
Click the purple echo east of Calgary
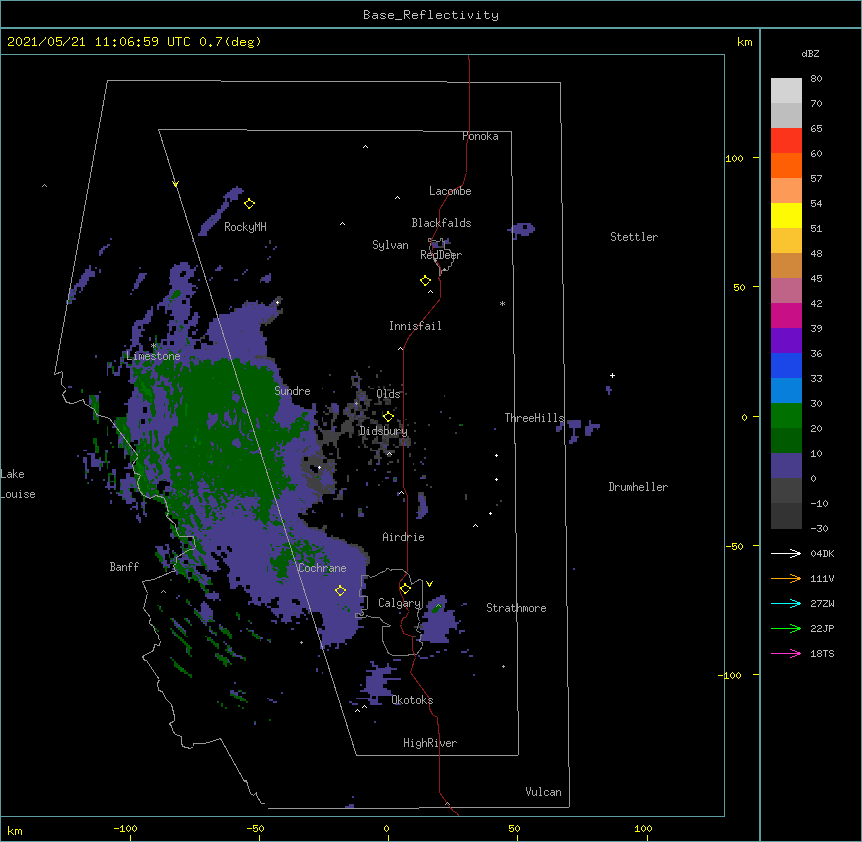pos(438,621)
